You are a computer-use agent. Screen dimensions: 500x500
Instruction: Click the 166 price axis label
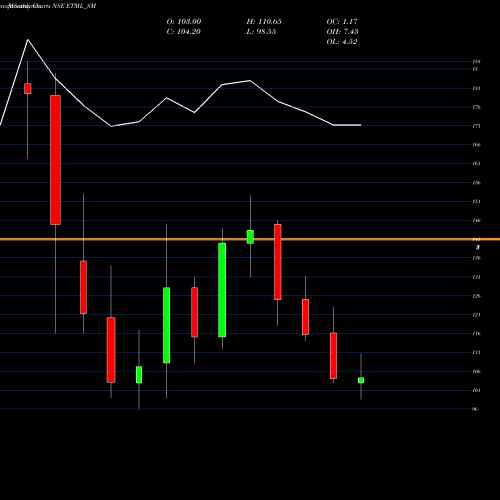(x=476, y=145)
